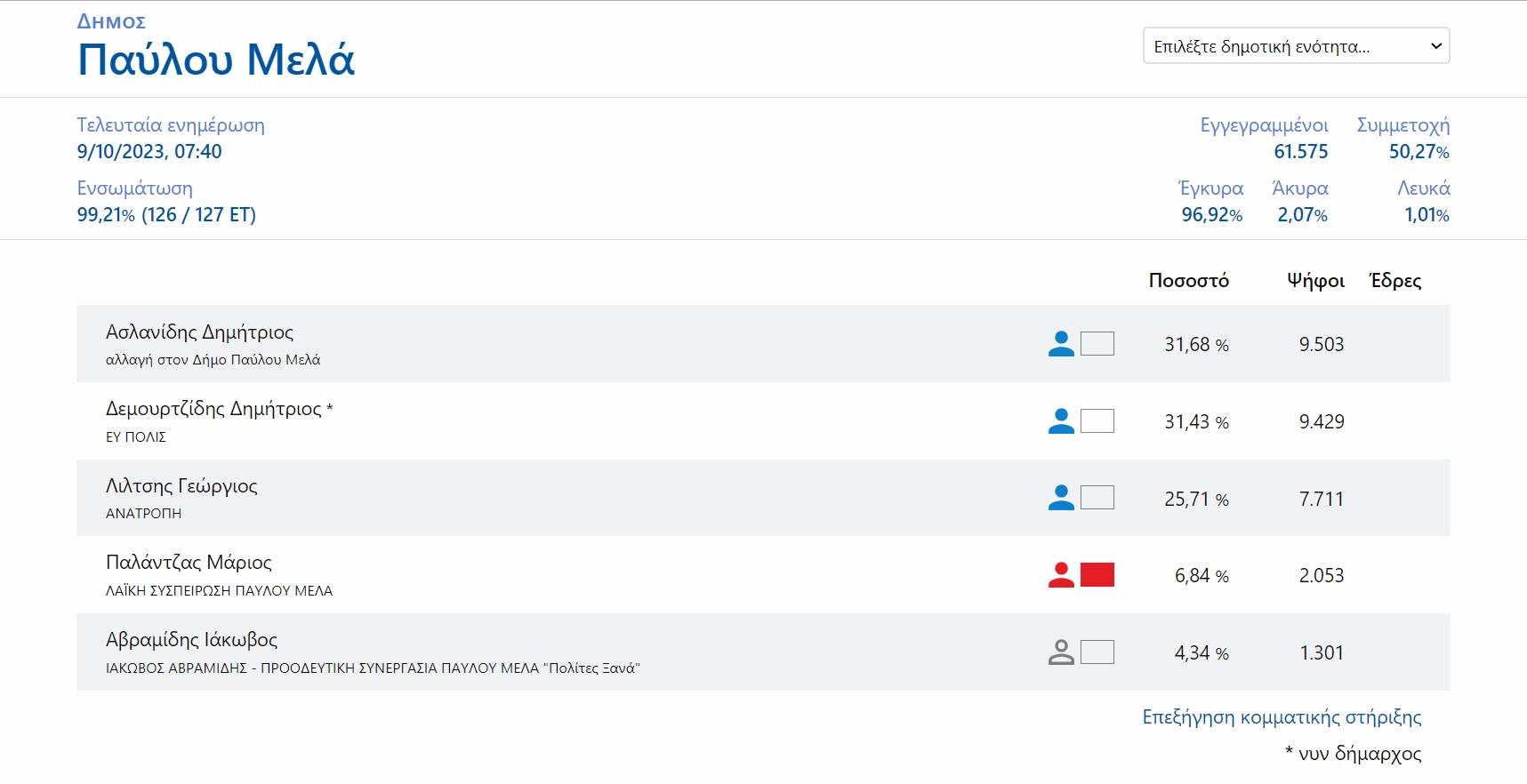The height and width of the screenshot is (784, 1527).
Task: Click the white party box beside Αβραμίδης
Action: tap(1097, 652)
